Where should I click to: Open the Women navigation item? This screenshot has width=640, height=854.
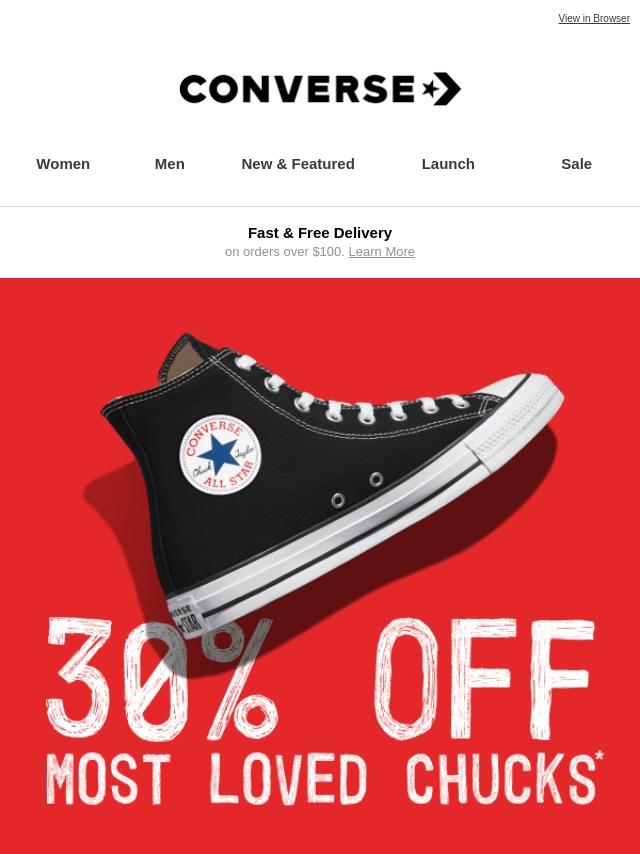(x=63, y=164)
